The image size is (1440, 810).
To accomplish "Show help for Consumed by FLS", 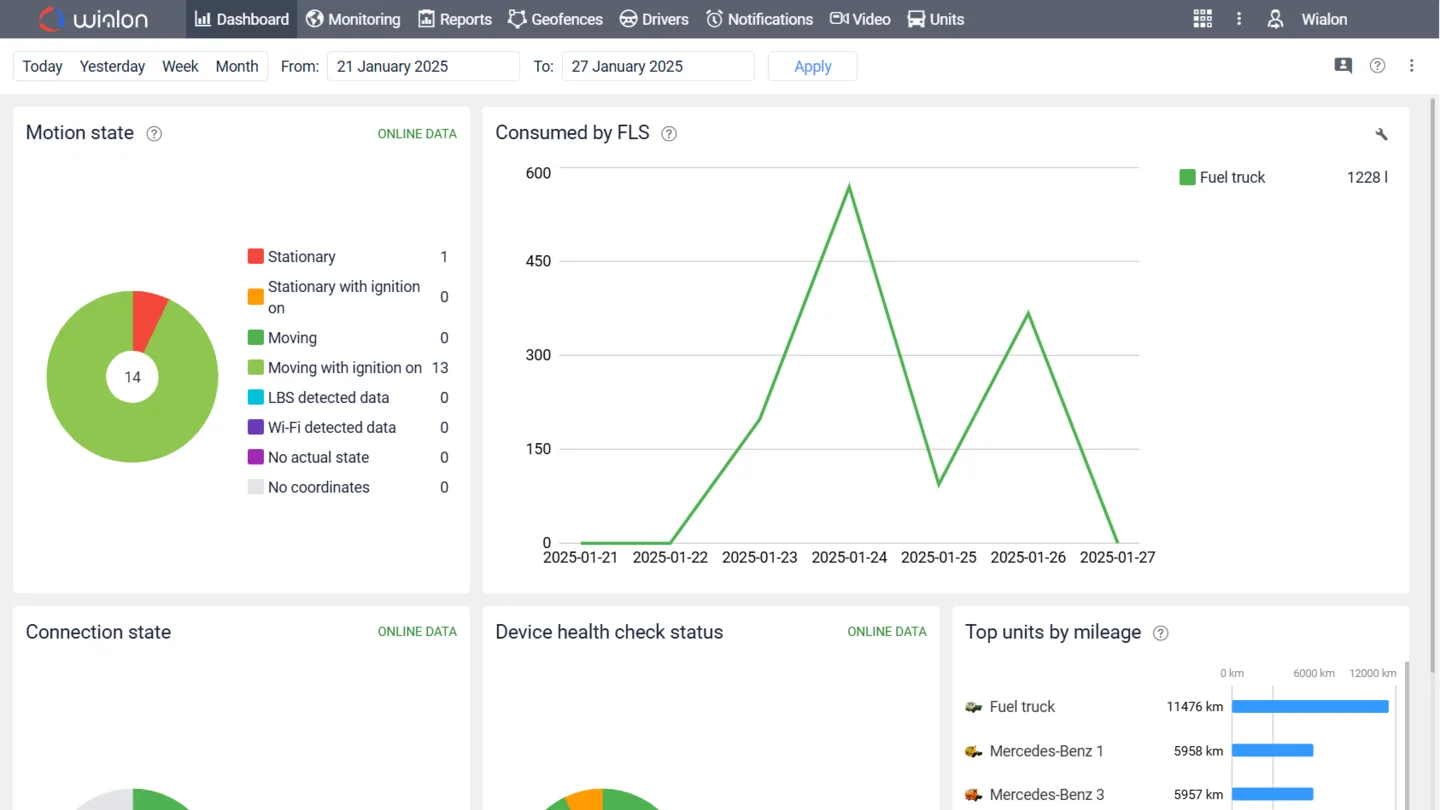I will pos(669,134).
